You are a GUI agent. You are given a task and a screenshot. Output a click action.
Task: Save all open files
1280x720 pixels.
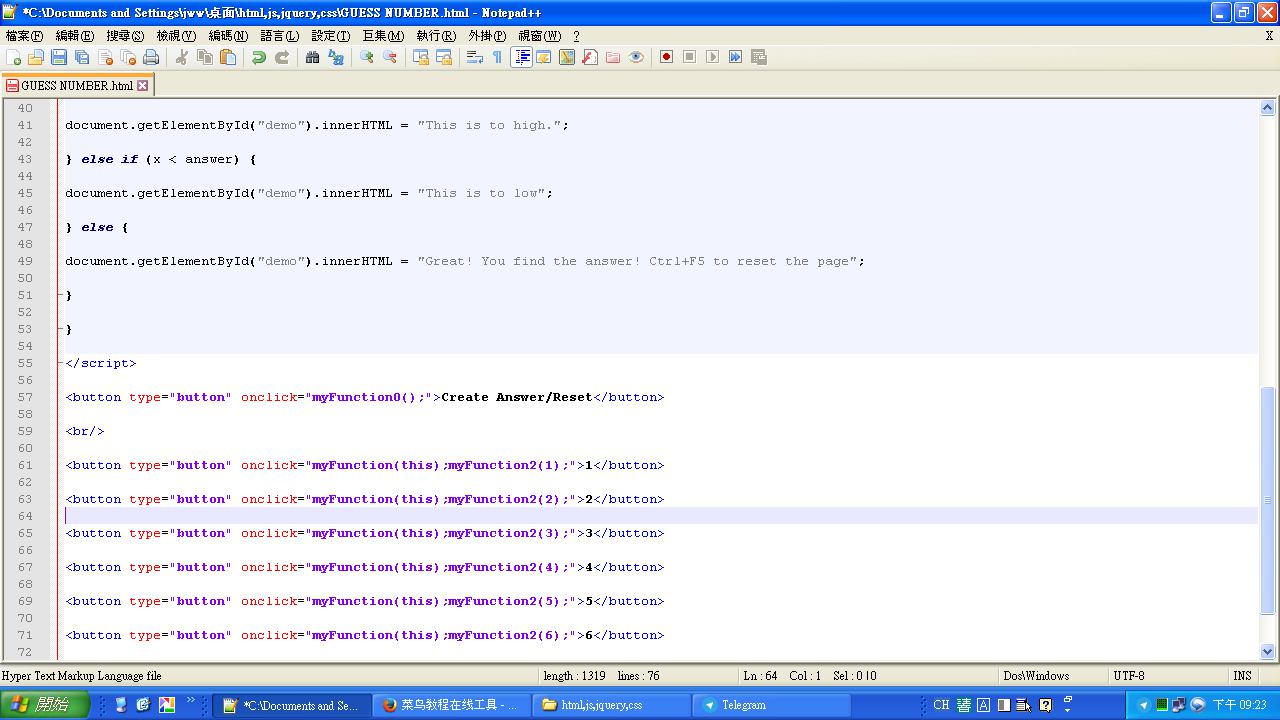coord(82,57)
